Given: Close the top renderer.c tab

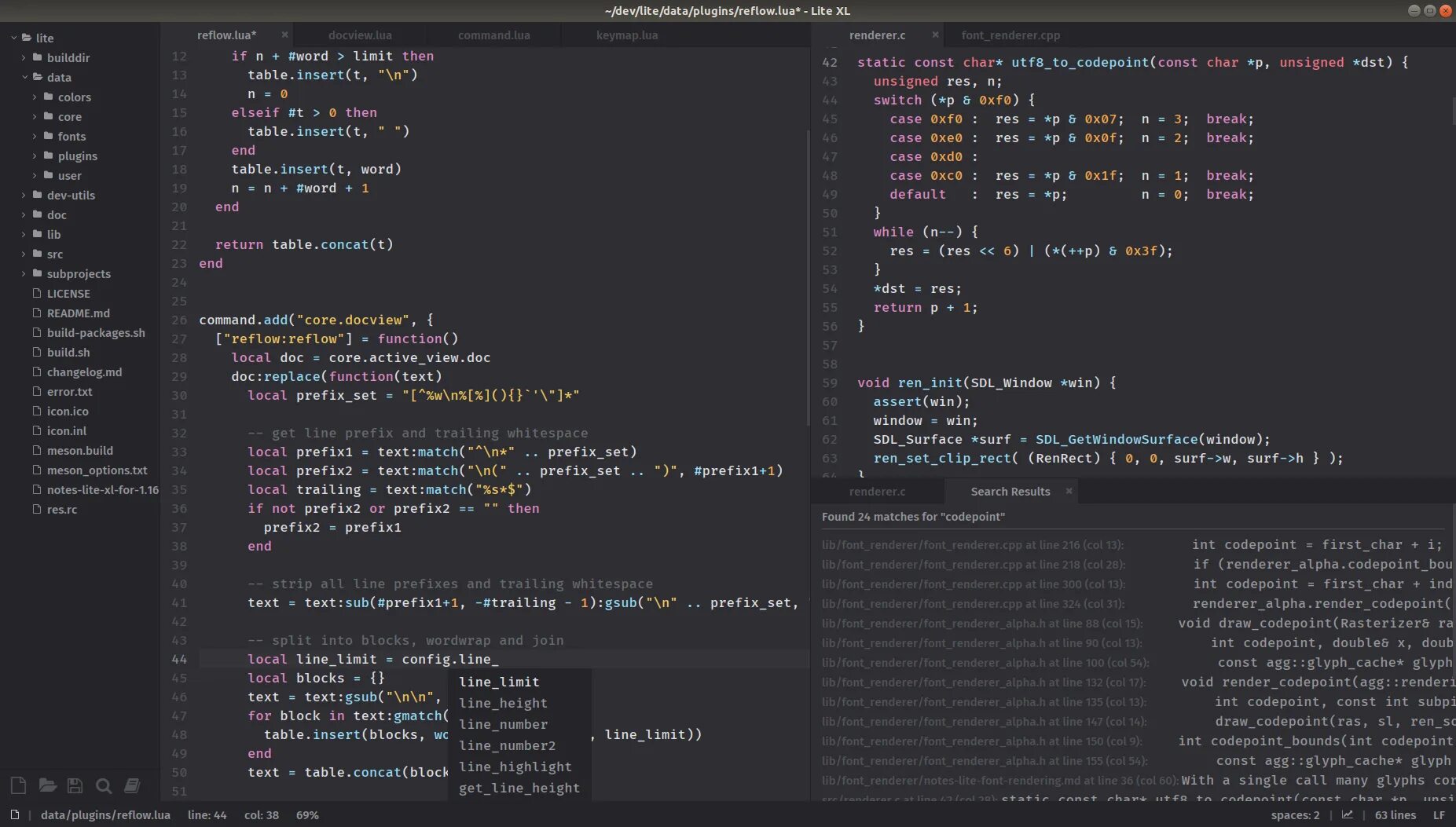Looking at the screenshot, I should pyautogui.click(x=935, y=35).
